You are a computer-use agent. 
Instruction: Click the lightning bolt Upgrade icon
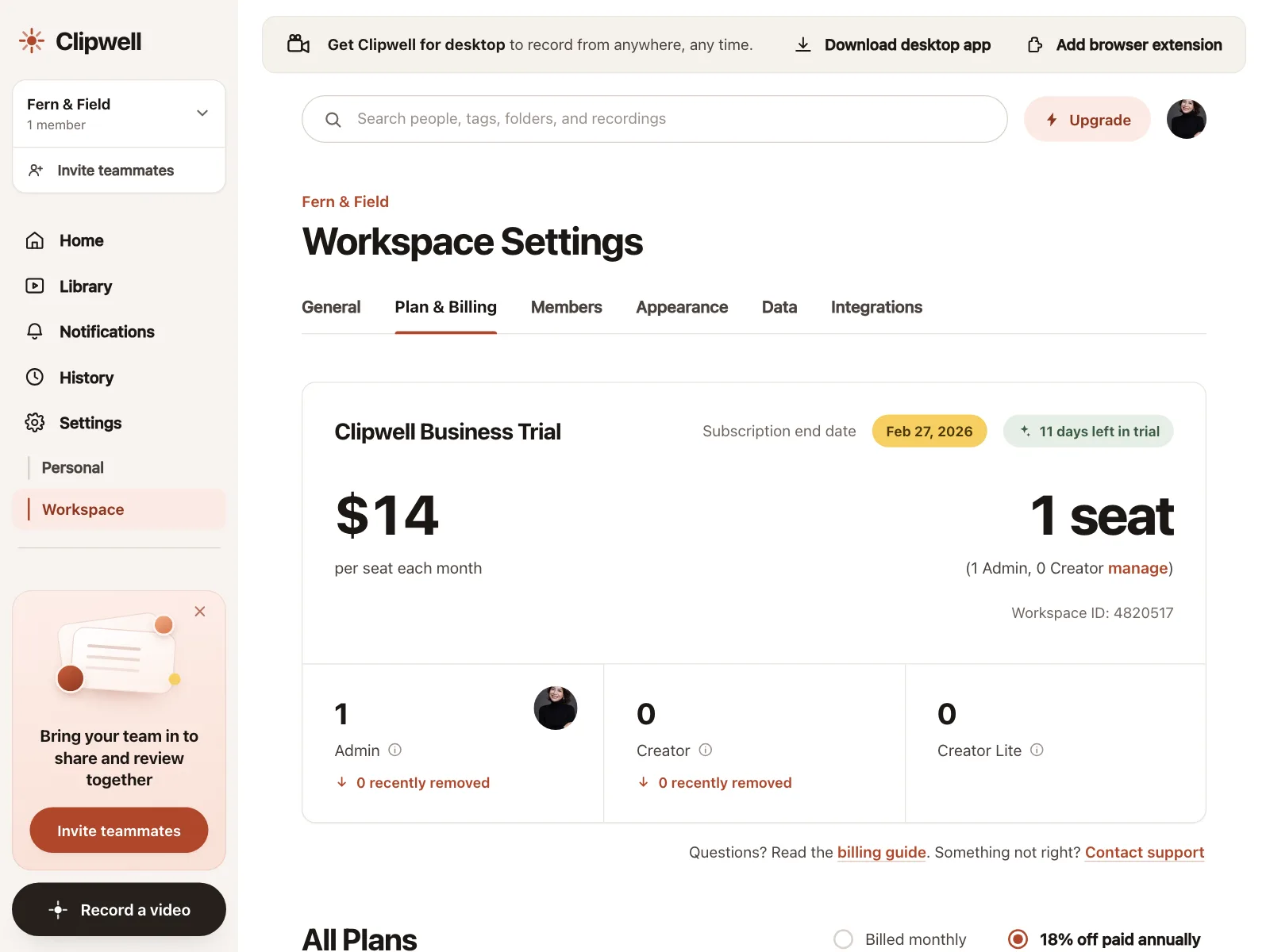[x=1052, y=120]
